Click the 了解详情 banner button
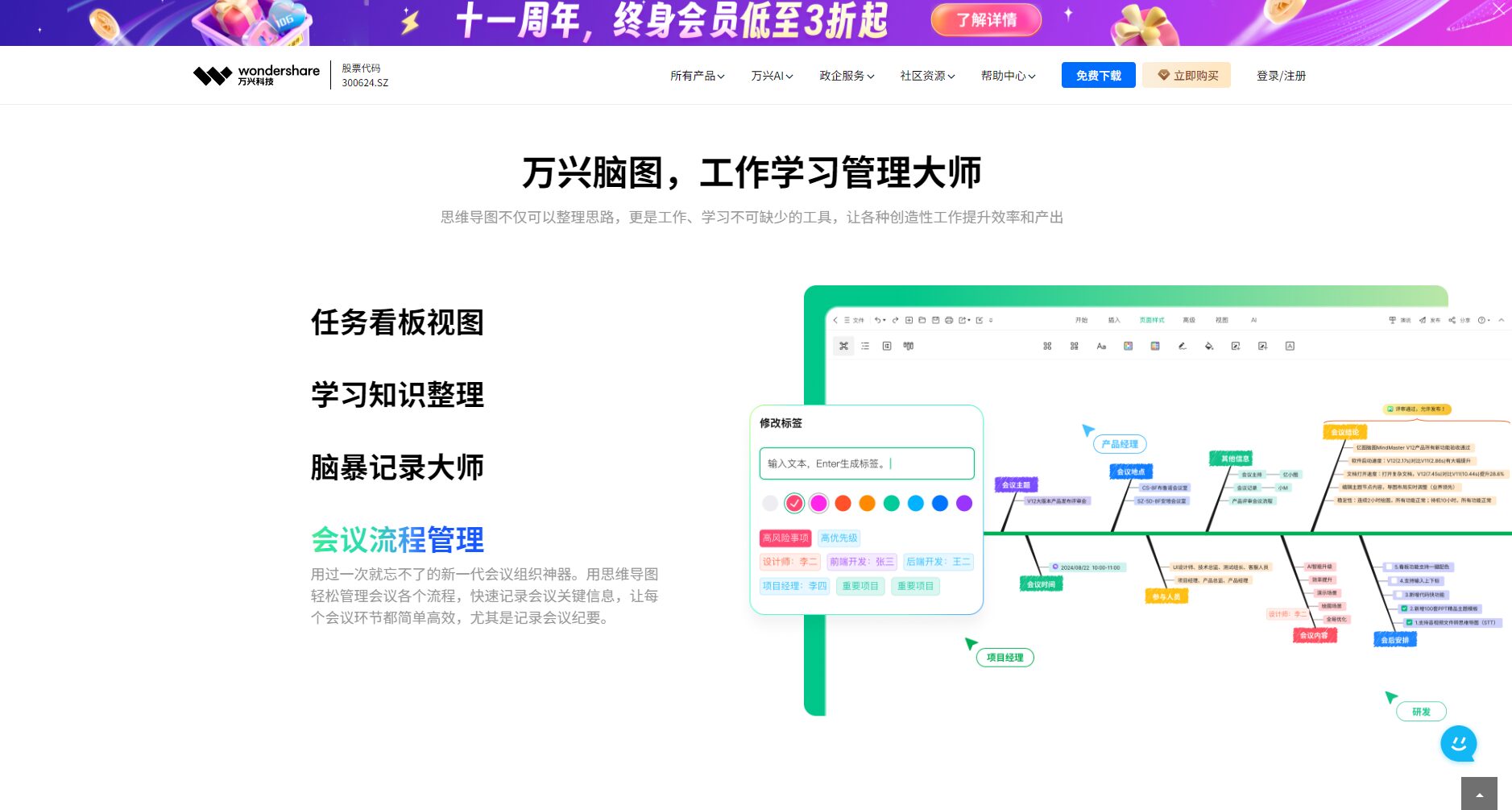The image size is (1512, 810). coord(986,20)
